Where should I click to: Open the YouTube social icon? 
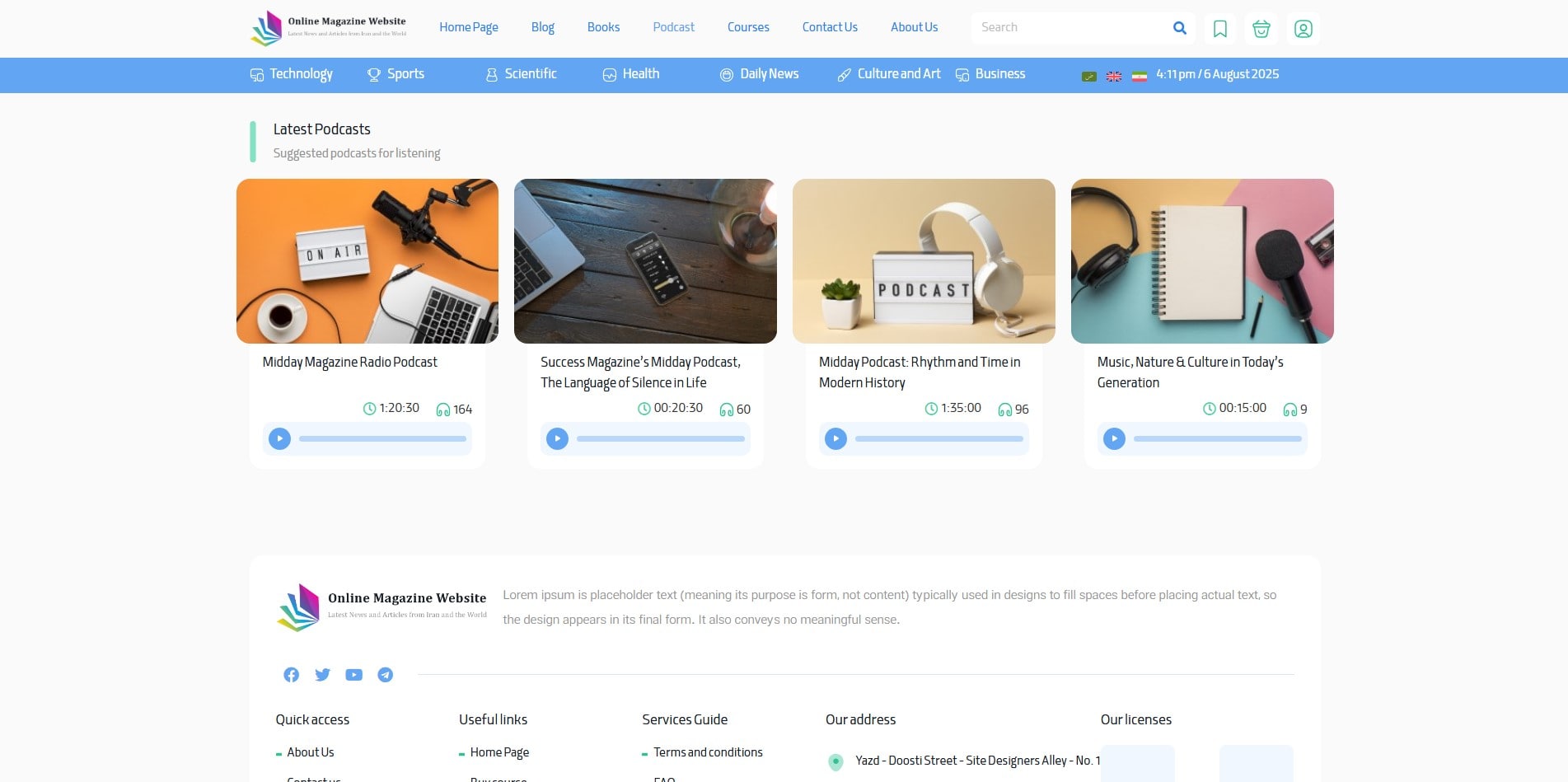[x=353, y=675]
